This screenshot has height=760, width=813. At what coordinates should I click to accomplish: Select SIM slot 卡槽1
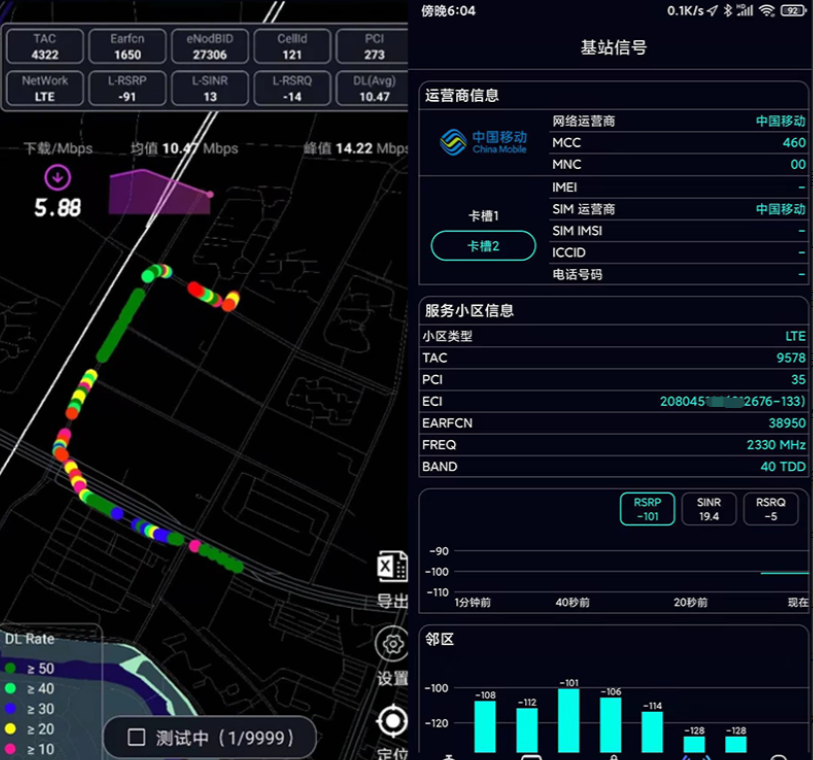click(x=483, y=216)
